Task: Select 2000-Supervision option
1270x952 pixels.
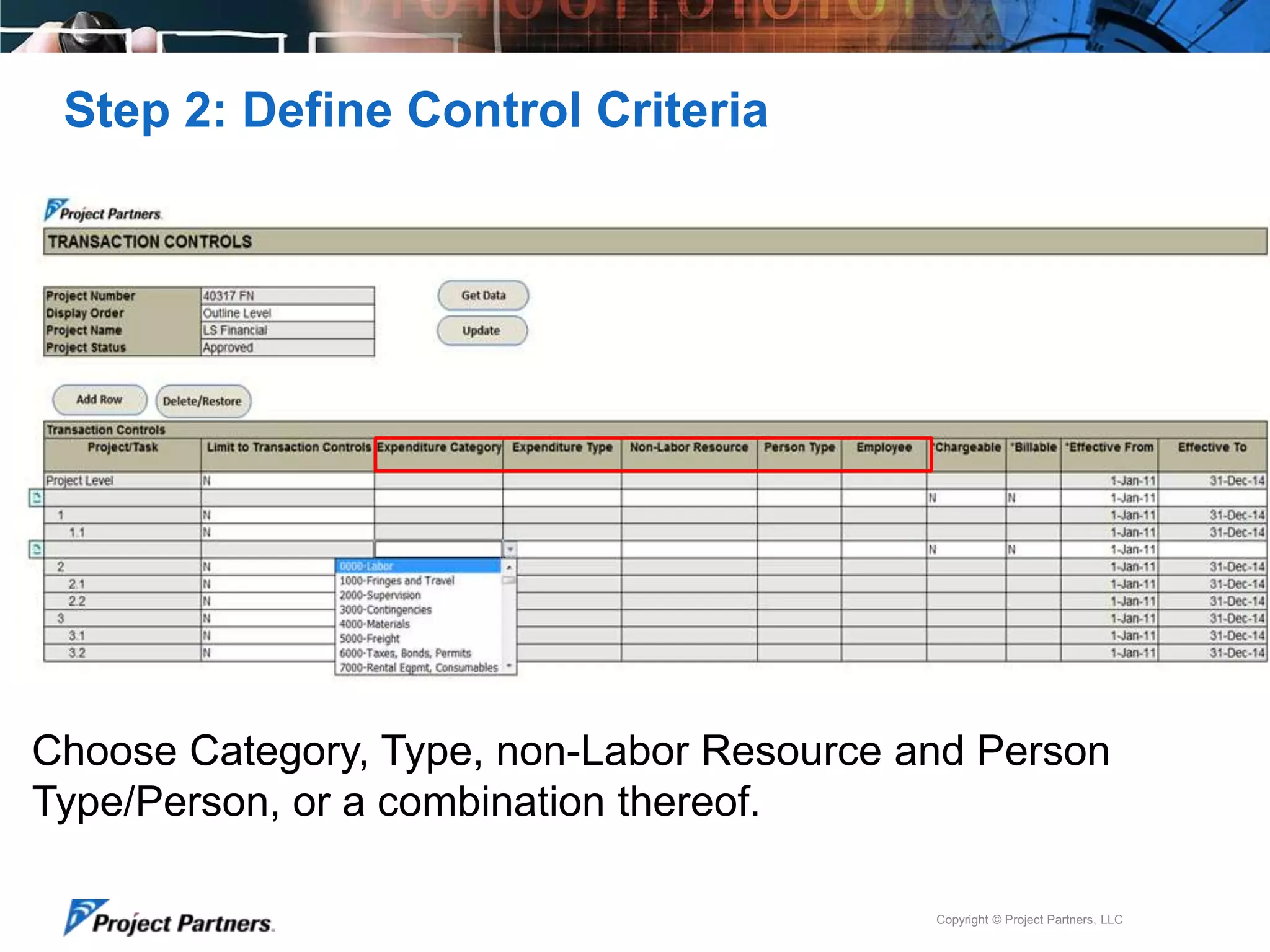Action: [x=419, y=595]
